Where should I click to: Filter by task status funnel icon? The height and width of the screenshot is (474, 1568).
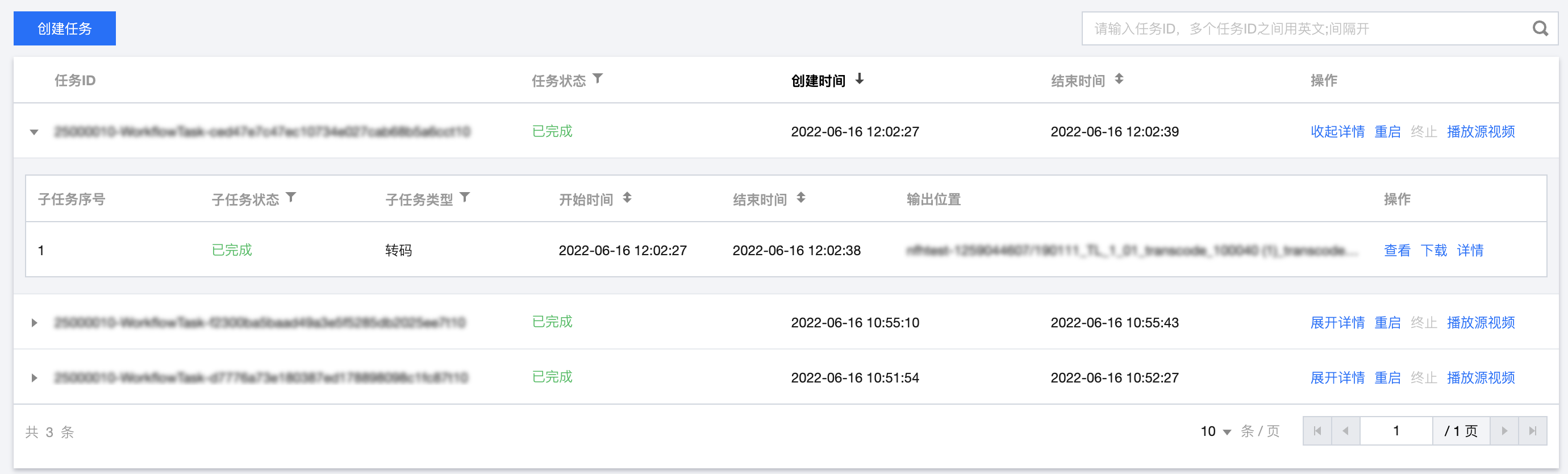pos(598,78)
